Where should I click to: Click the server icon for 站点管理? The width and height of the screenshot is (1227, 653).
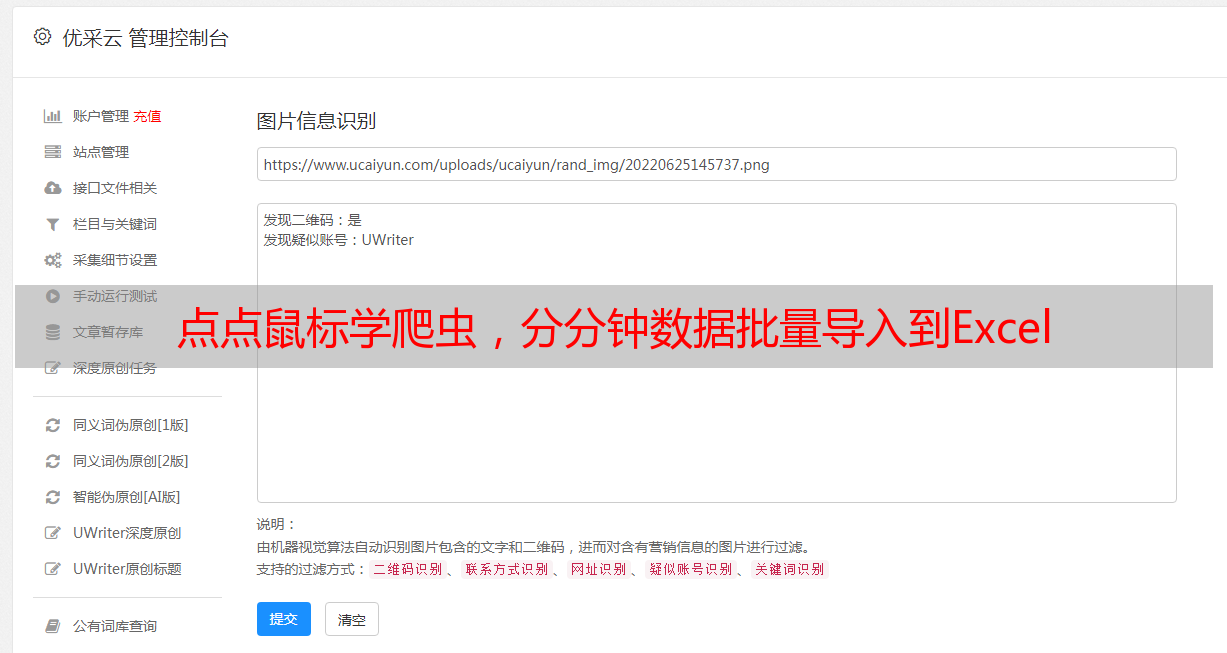click(x=53, y=152)
